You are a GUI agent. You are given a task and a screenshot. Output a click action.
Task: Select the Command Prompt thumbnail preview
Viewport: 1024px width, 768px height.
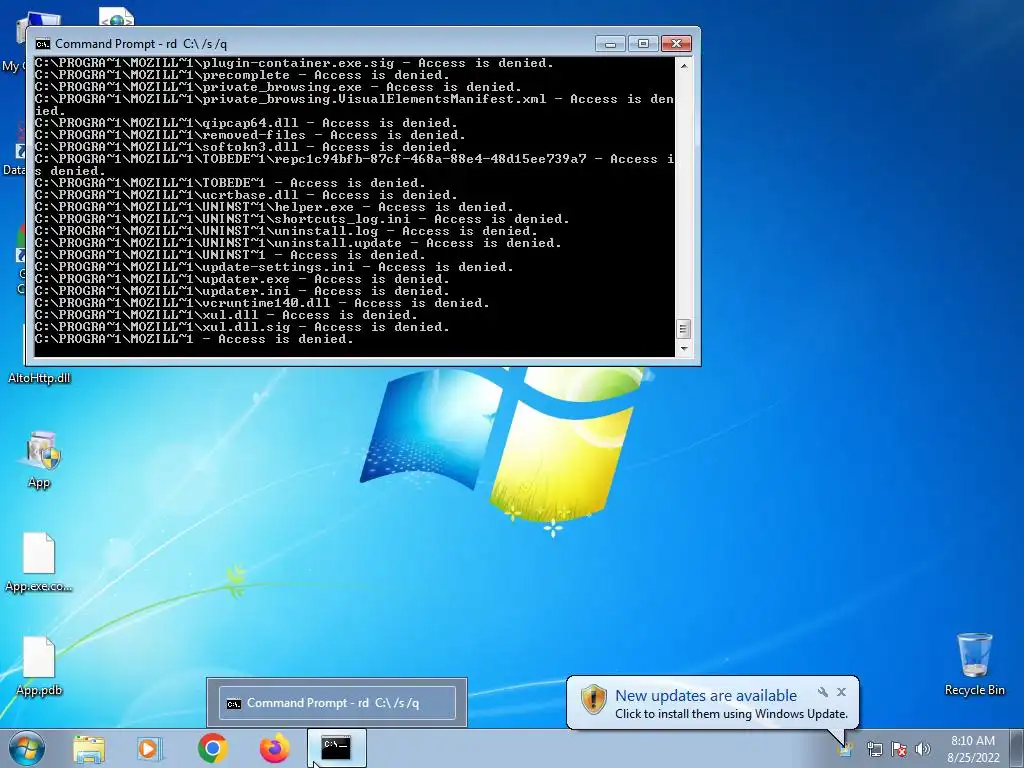(337, 703)
